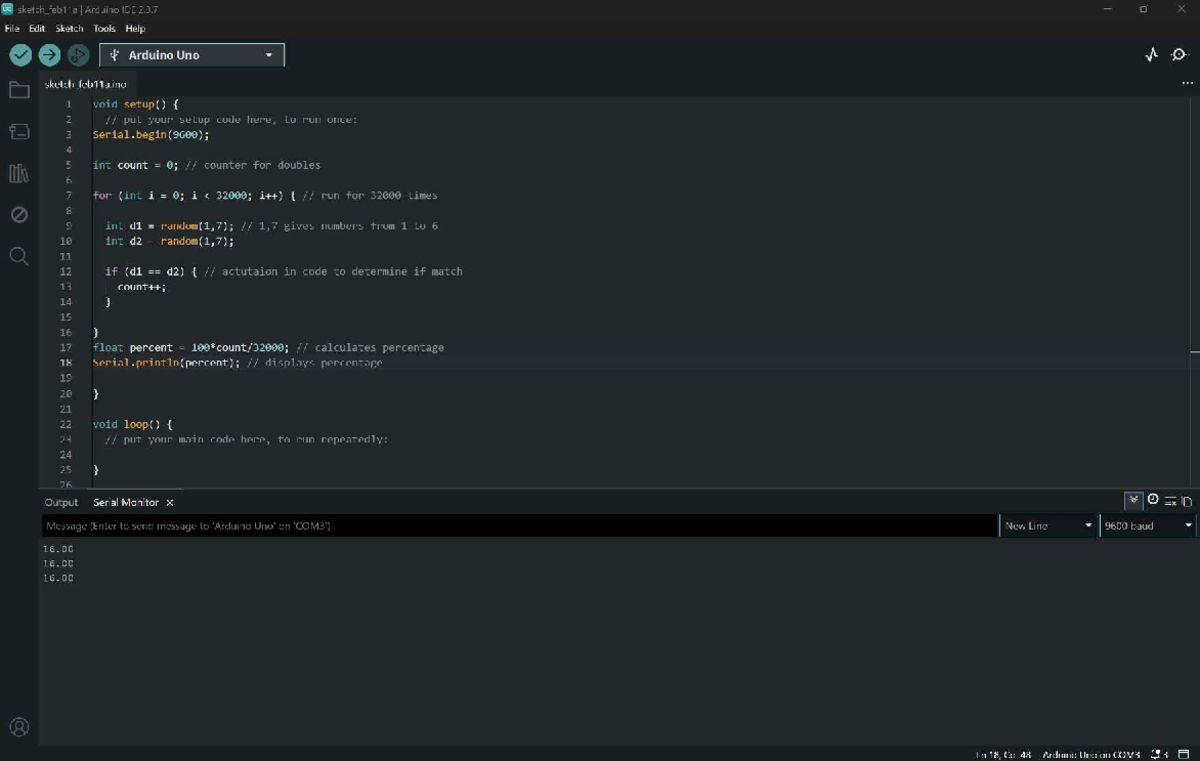1200x761 pixels.
Task: Click the serial message input field
Action: 520,525
